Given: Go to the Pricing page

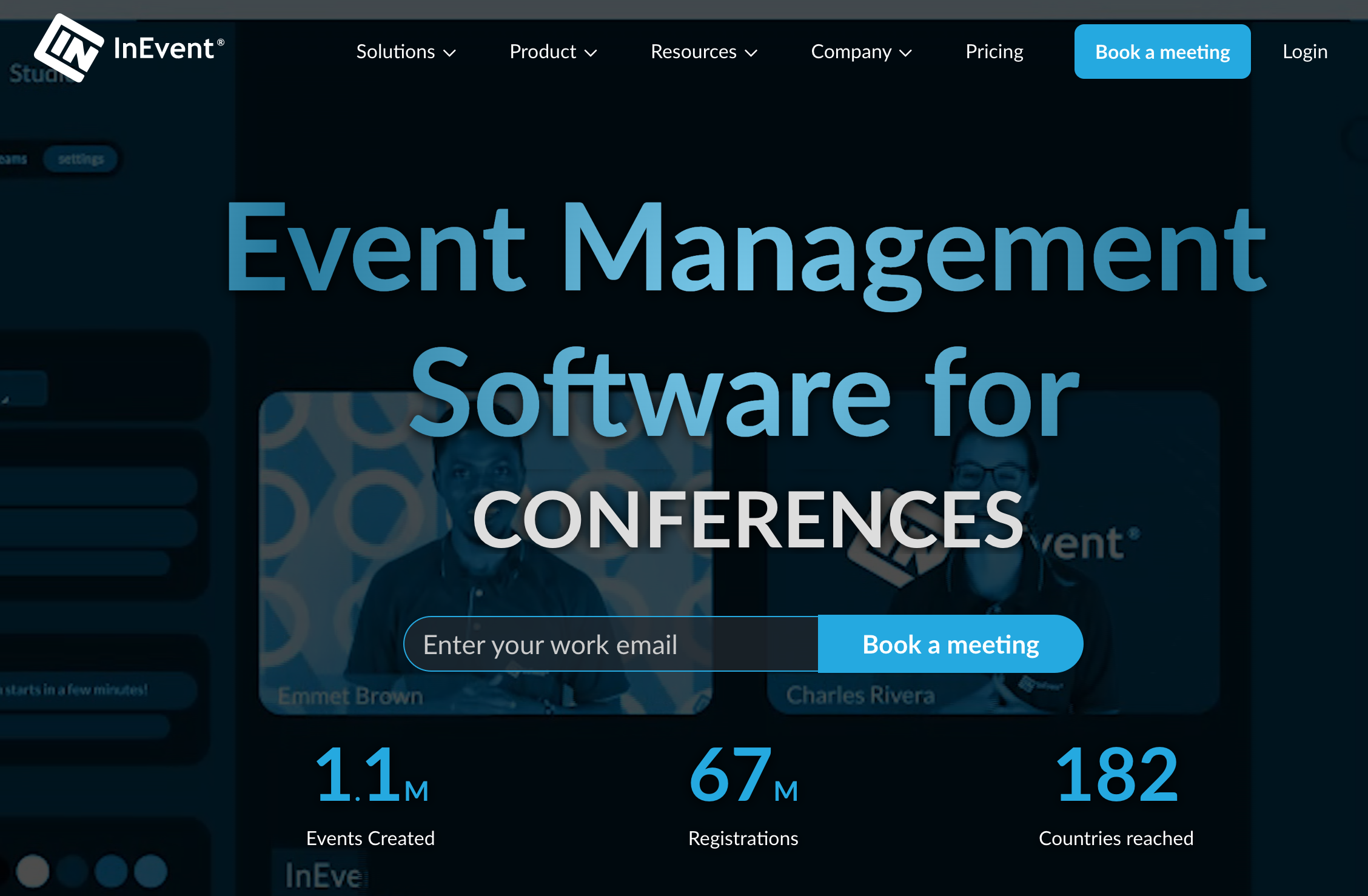Looking at the screenshot, I should [994, 52].
